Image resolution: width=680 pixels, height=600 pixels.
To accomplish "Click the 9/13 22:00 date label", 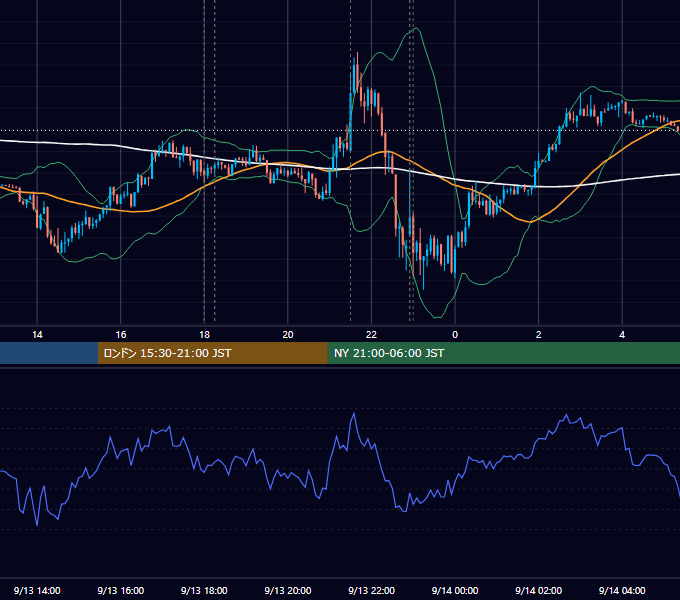I will coord(372,590).
